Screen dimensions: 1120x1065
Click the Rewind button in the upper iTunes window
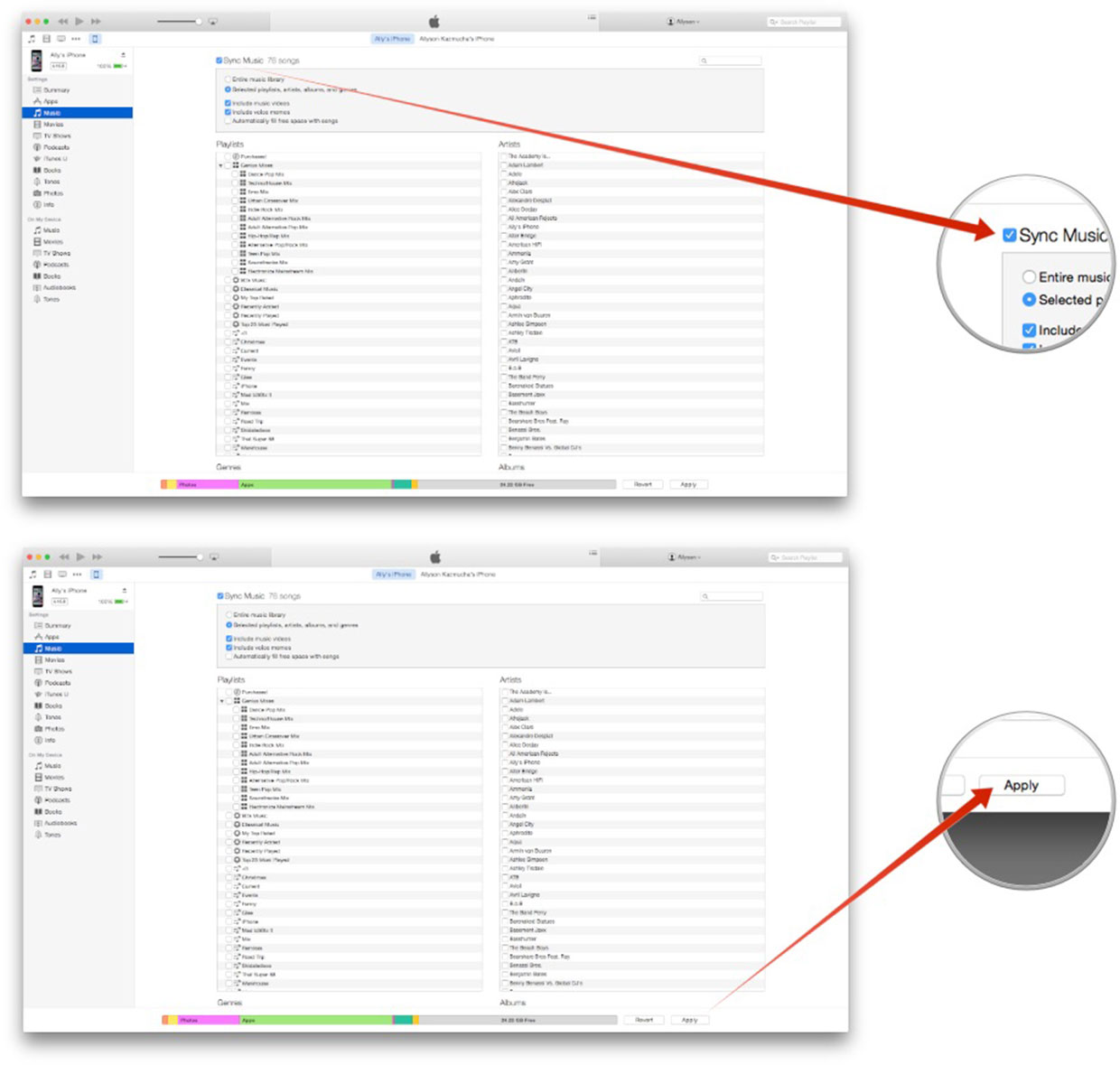62,21
